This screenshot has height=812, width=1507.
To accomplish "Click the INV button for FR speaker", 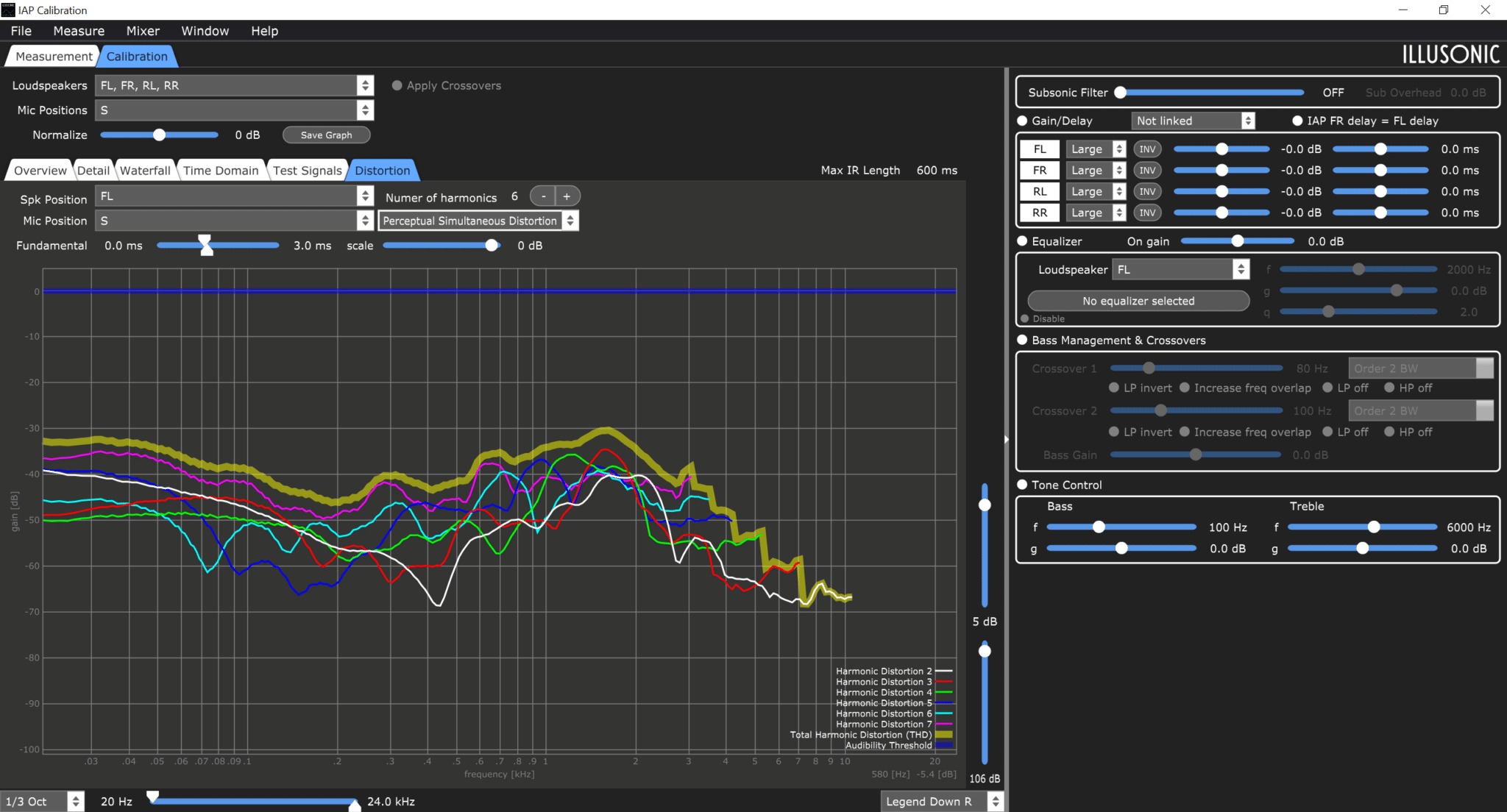I will point(1146,171).
